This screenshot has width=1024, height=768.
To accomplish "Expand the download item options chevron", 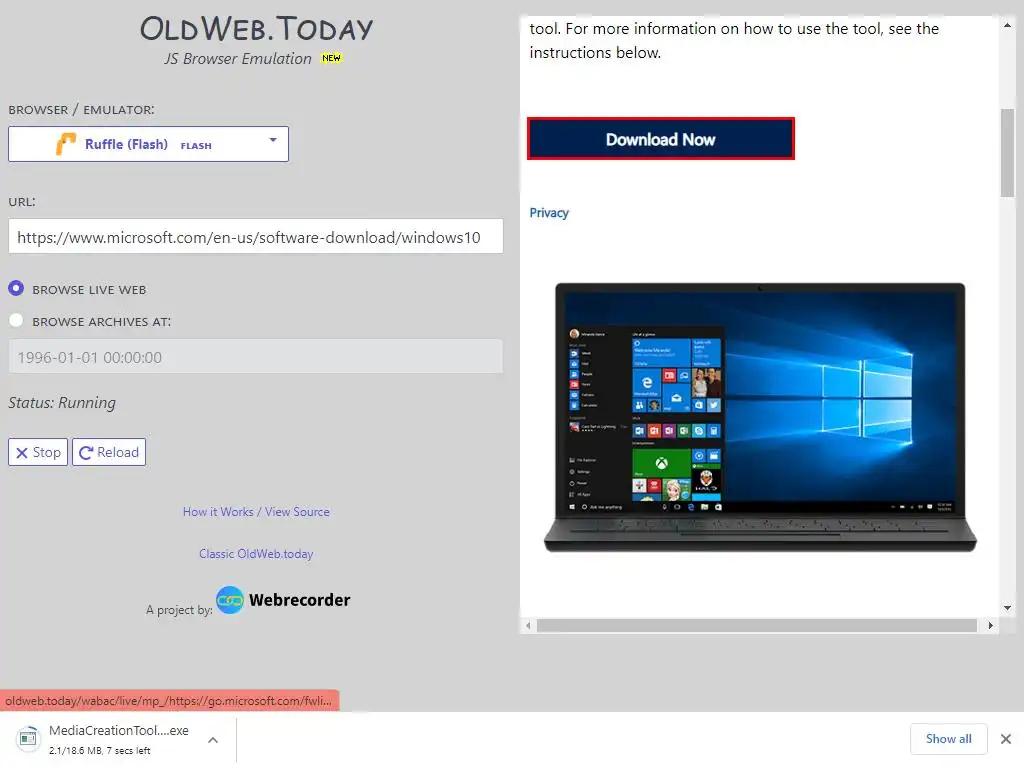I will [x=213, y=739].
